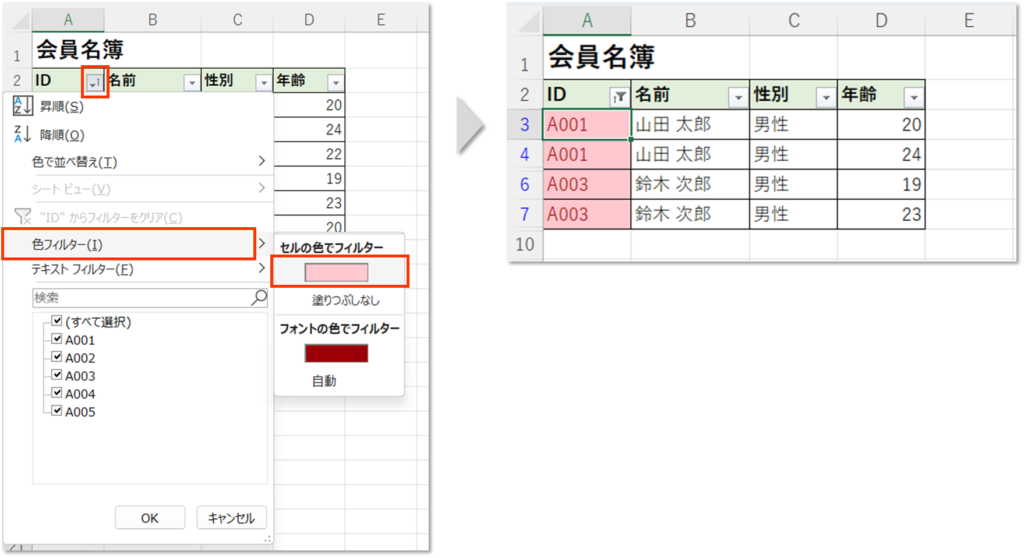Select column E header in right sheet
The image size is (1024, 558).
pos(969,21)
